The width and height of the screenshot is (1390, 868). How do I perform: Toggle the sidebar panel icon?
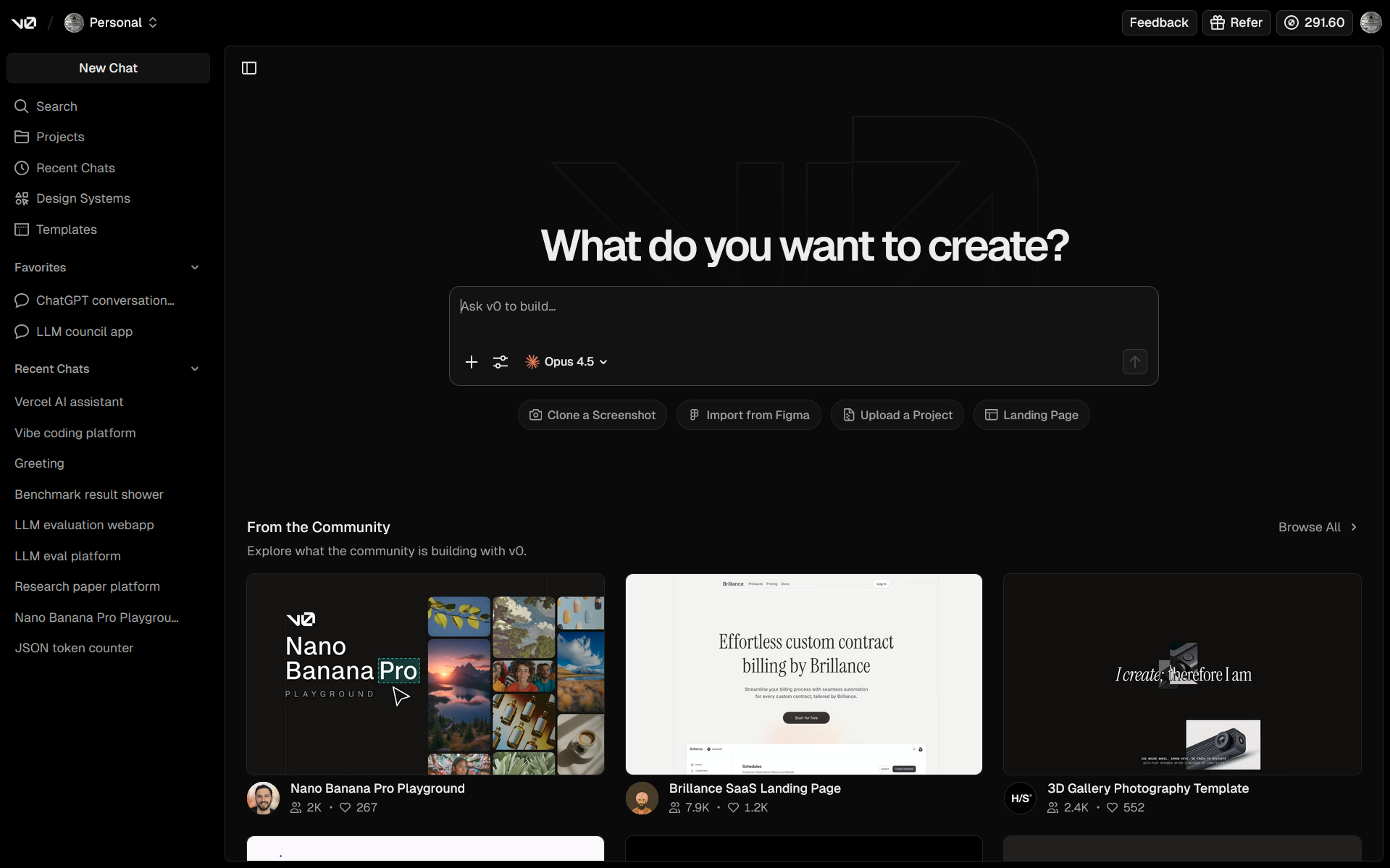249,68
